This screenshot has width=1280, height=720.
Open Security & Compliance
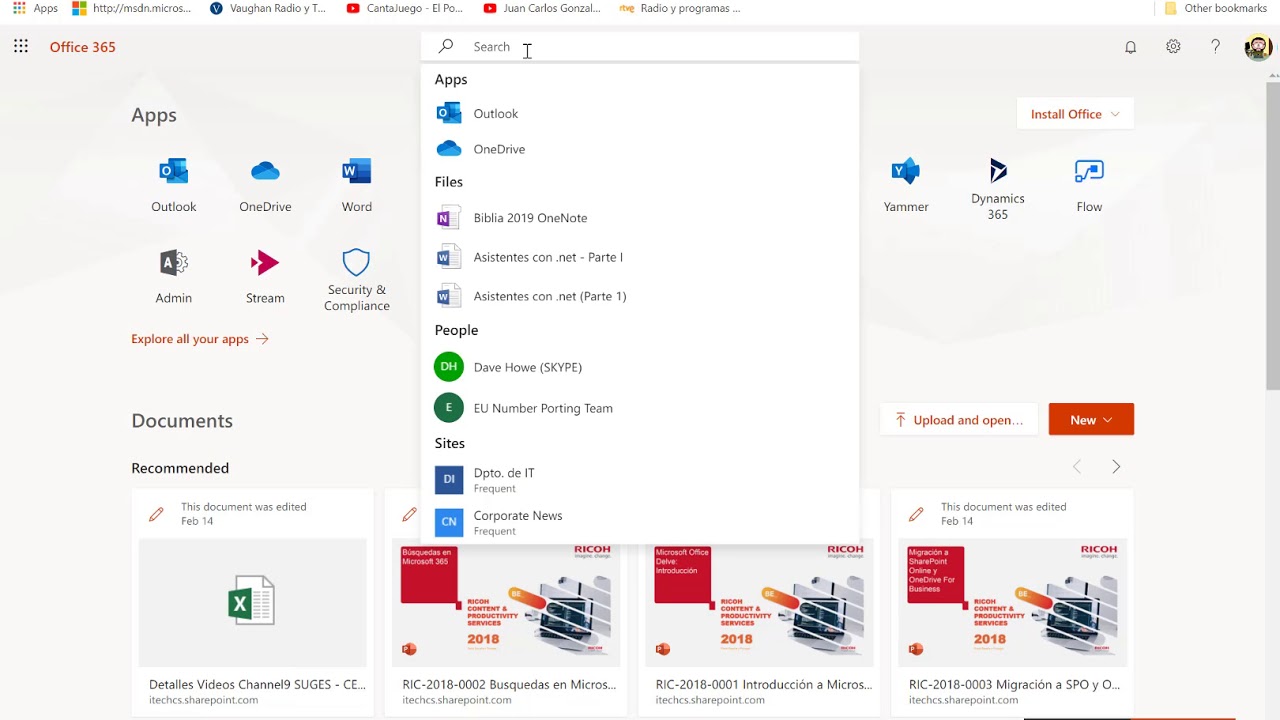pos(356,277)
